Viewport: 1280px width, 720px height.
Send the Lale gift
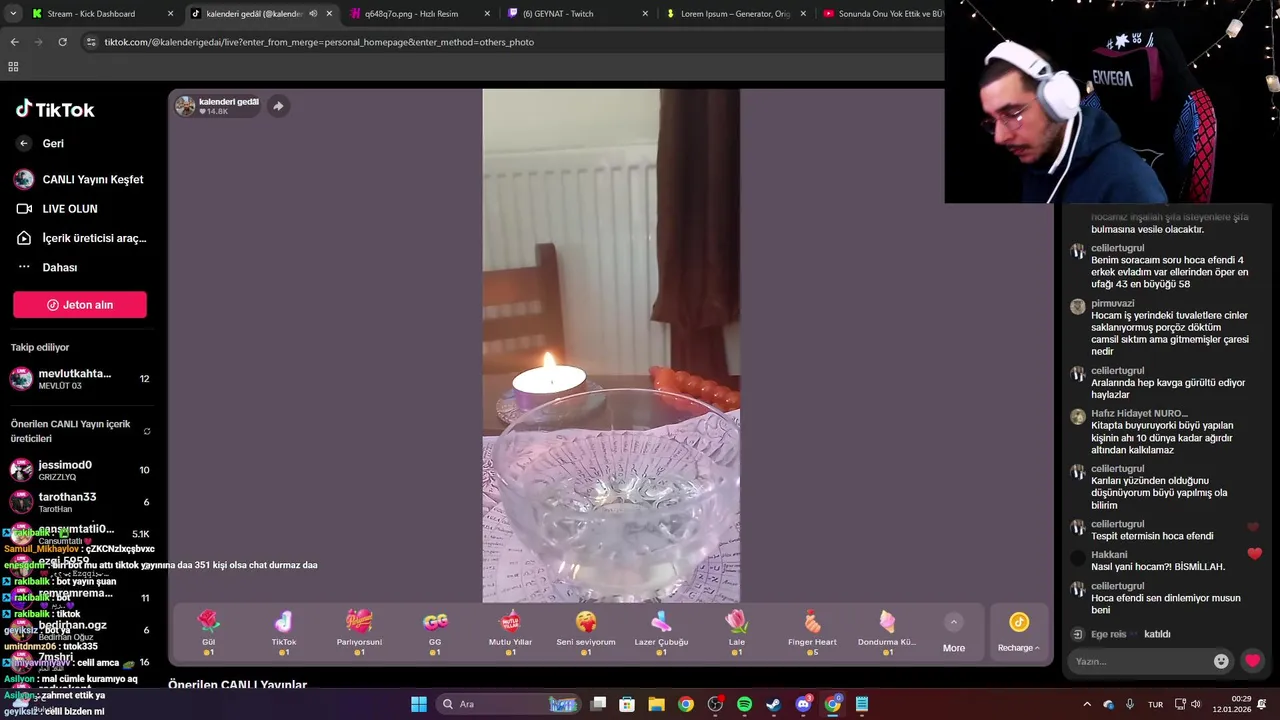pyautogui.click(x=737, y=634)
